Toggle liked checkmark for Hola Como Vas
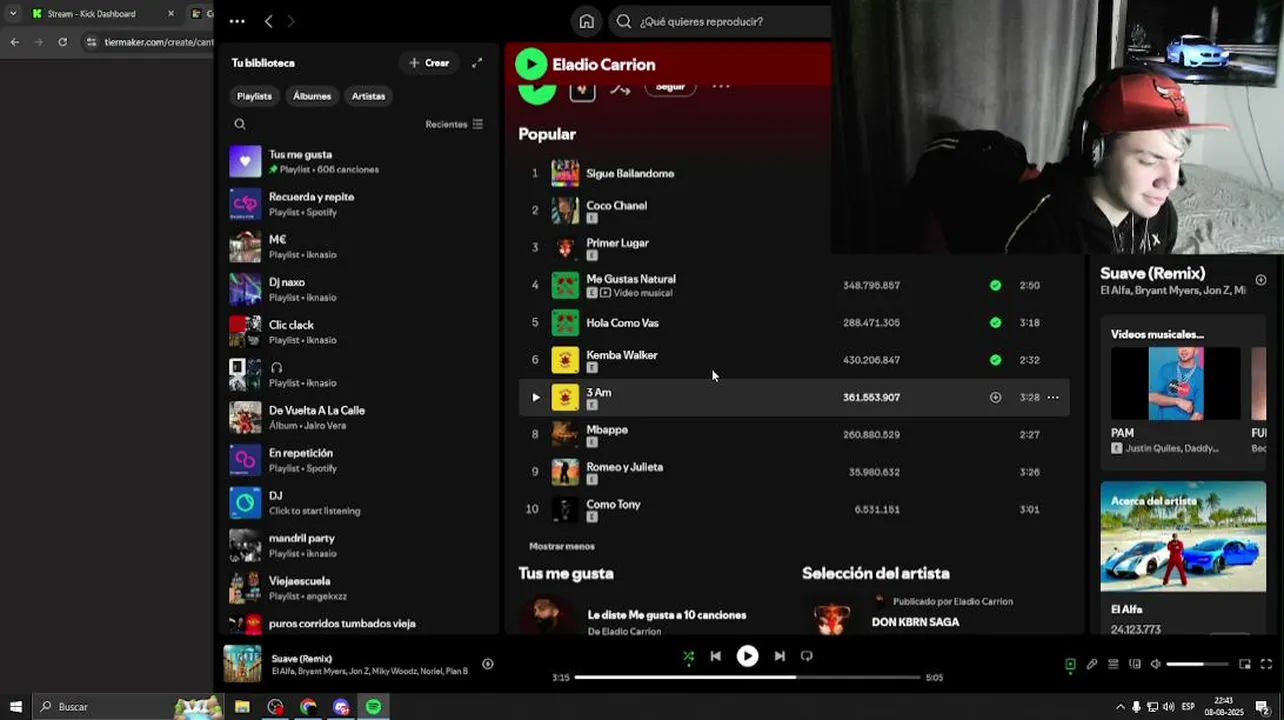 coord(995,323)
